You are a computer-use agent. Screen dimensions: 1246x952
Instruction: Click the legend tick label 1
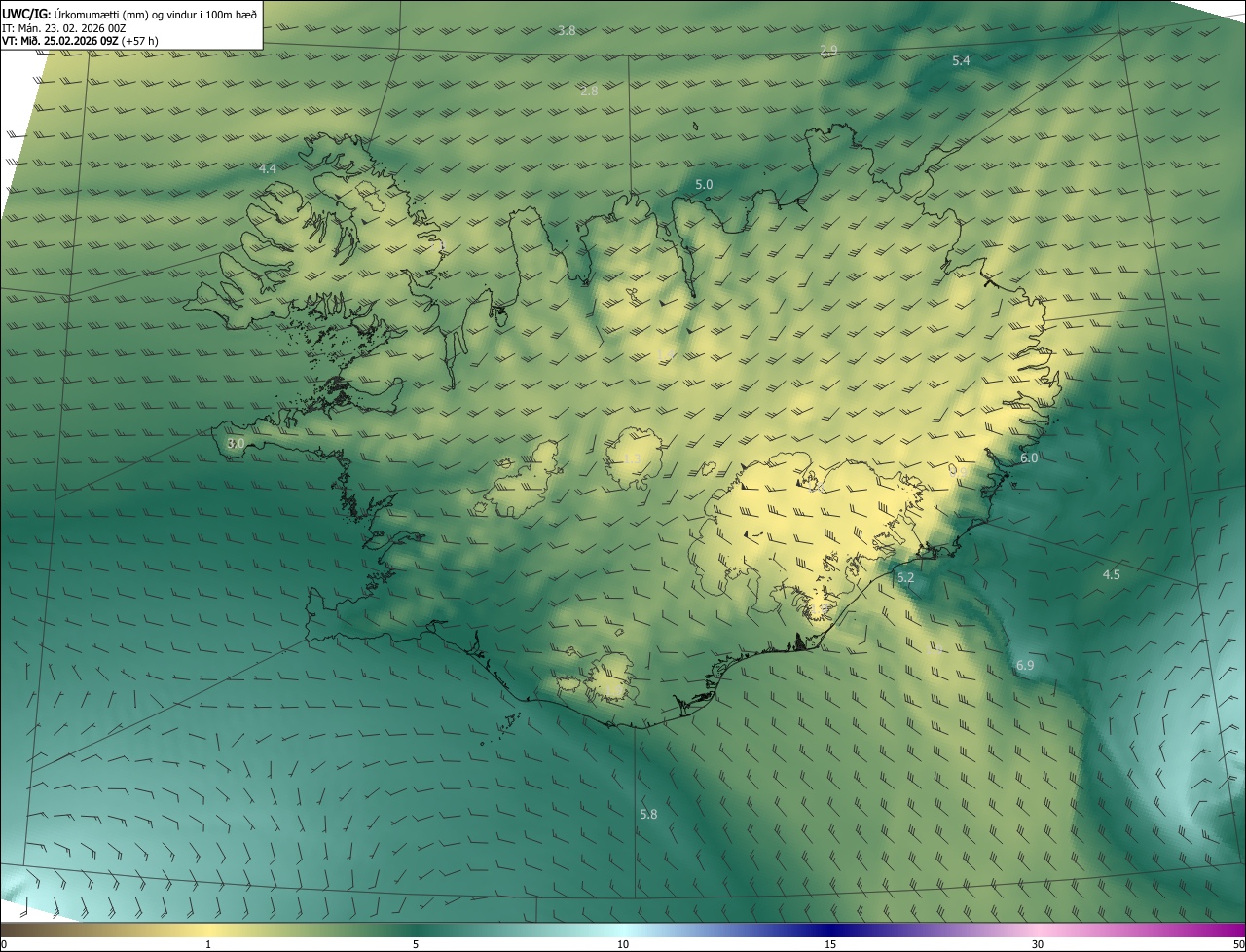(x=208, y=945)
